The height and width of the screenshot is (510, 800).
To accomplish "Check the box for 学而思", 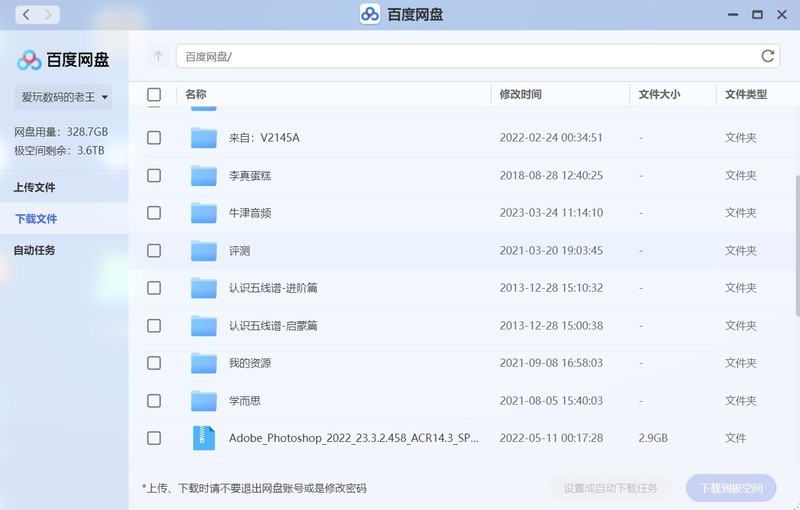I will pos(154,401).
